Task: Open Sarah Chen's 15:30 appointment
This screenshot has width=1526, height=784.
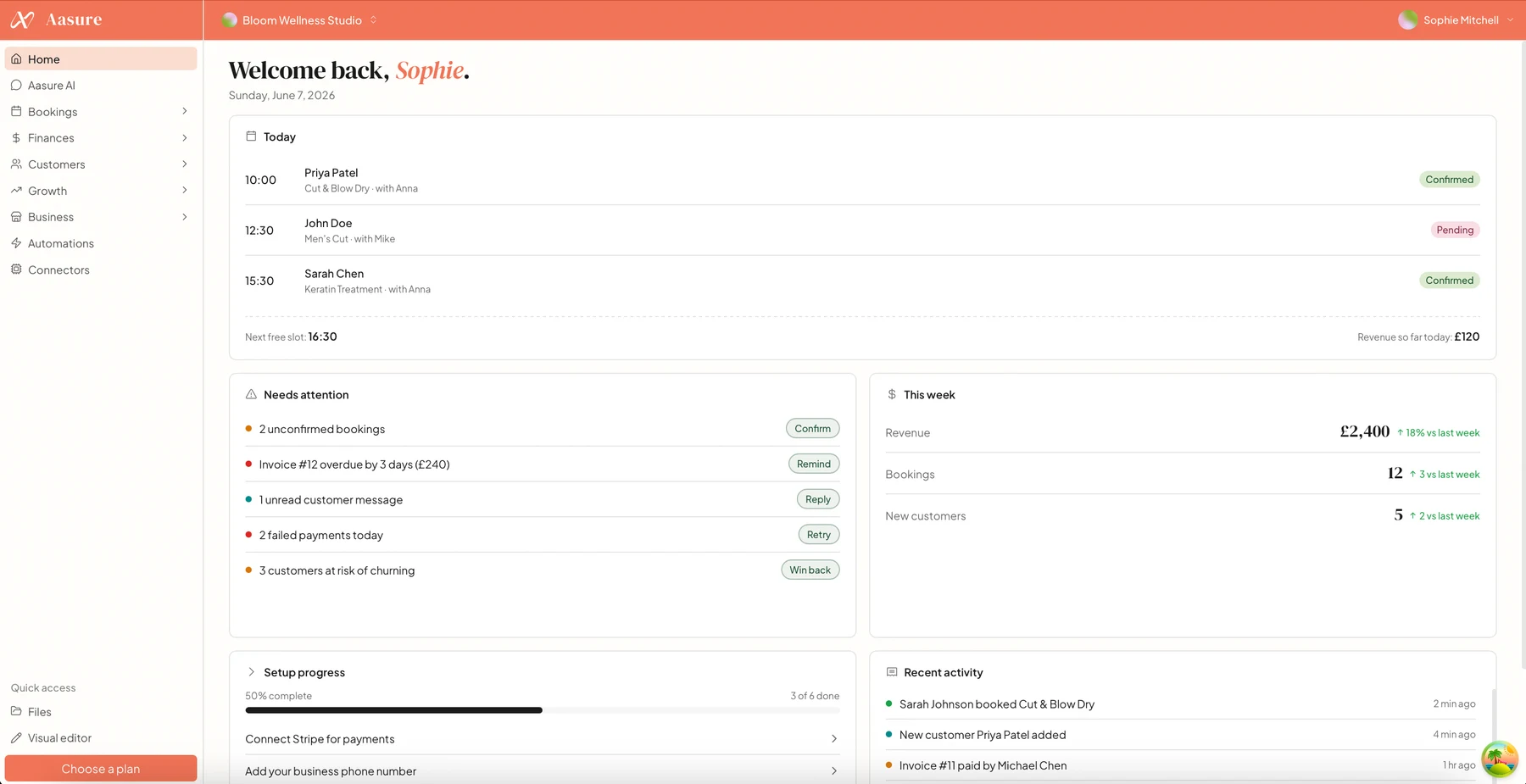Action: (862, 281)
